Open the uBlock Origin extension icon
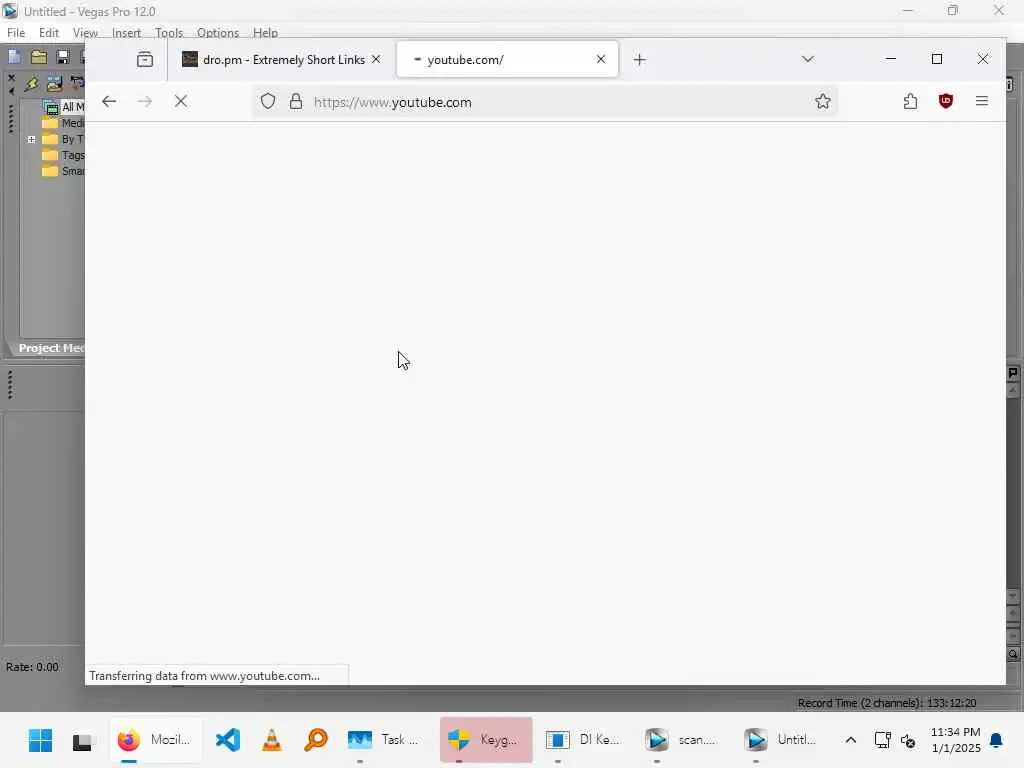Image resolution: width=1024 pixels, height=768 pixels. (x=946, y=101)
